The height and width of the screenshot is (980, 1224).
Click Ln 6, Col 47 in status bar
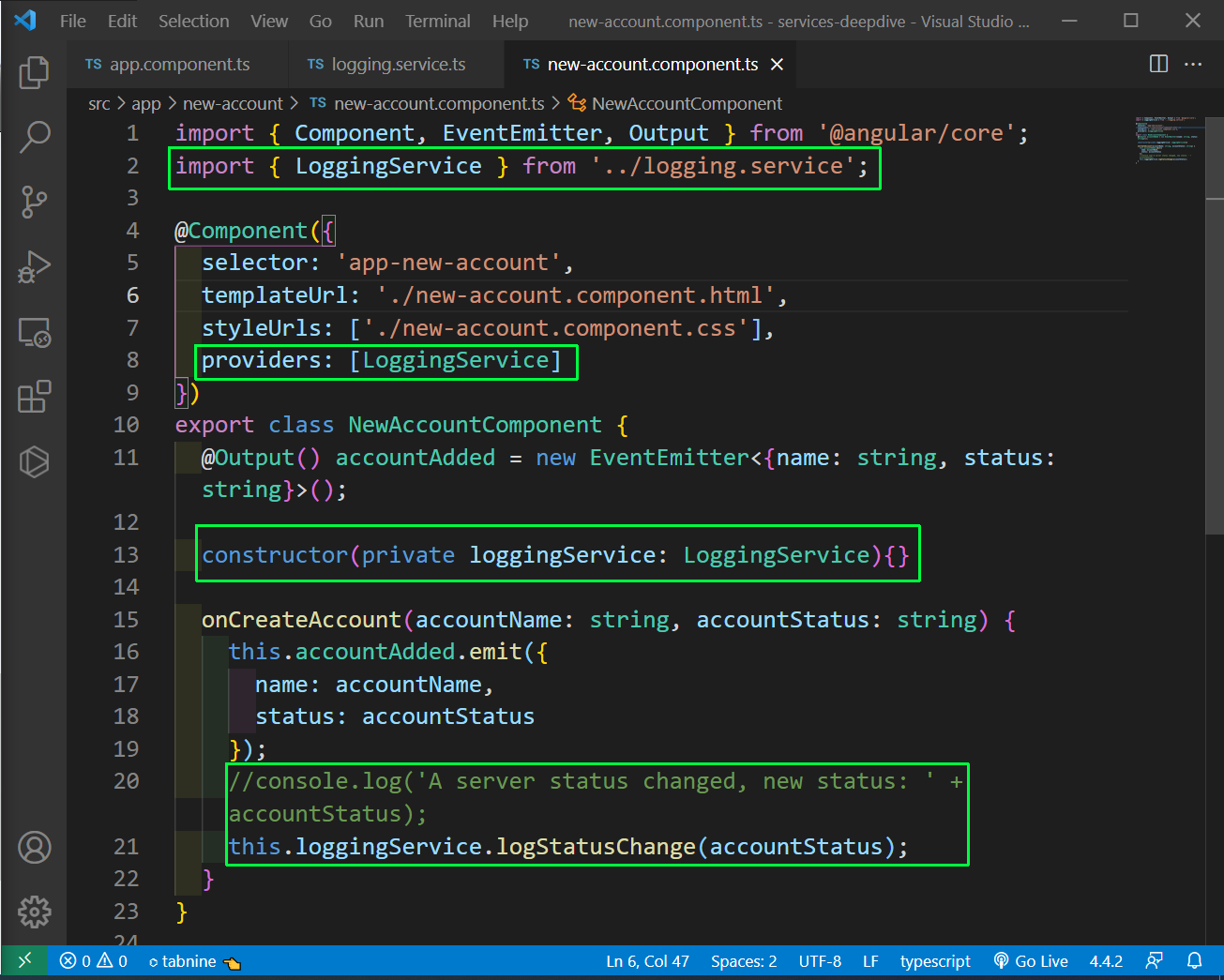tap(647, 961)
